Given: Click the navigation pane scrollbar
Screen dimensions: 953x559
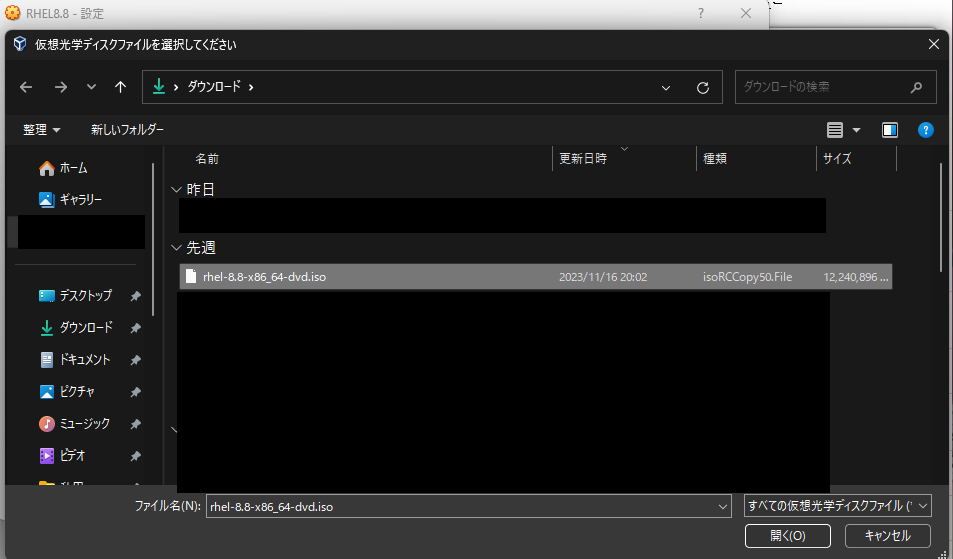Looking at the screenshot, I should click(x=153, y=239).
